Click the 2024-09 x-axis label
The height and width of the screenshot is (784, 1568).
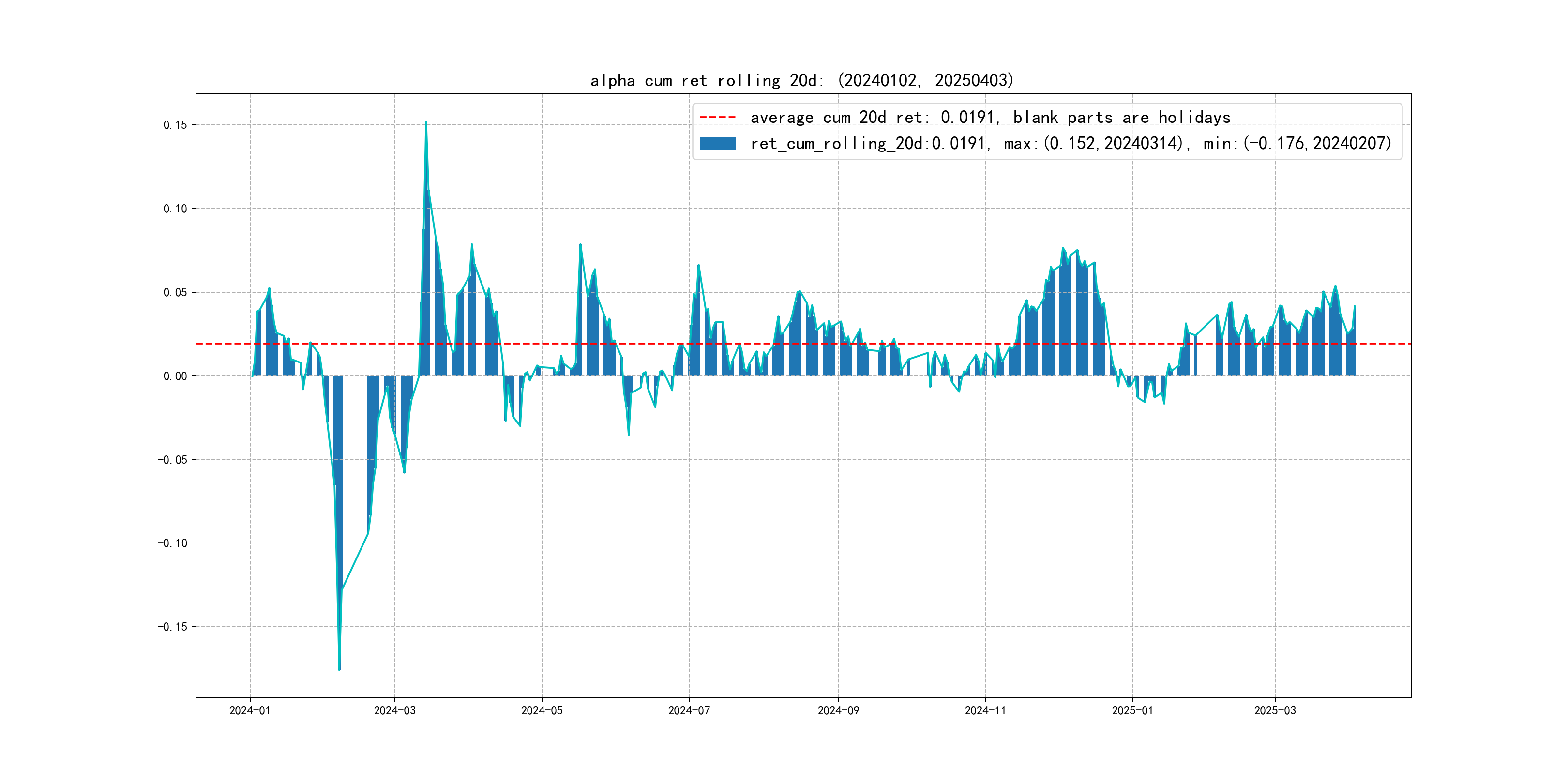pyautogui.click(x=838, y=710)
